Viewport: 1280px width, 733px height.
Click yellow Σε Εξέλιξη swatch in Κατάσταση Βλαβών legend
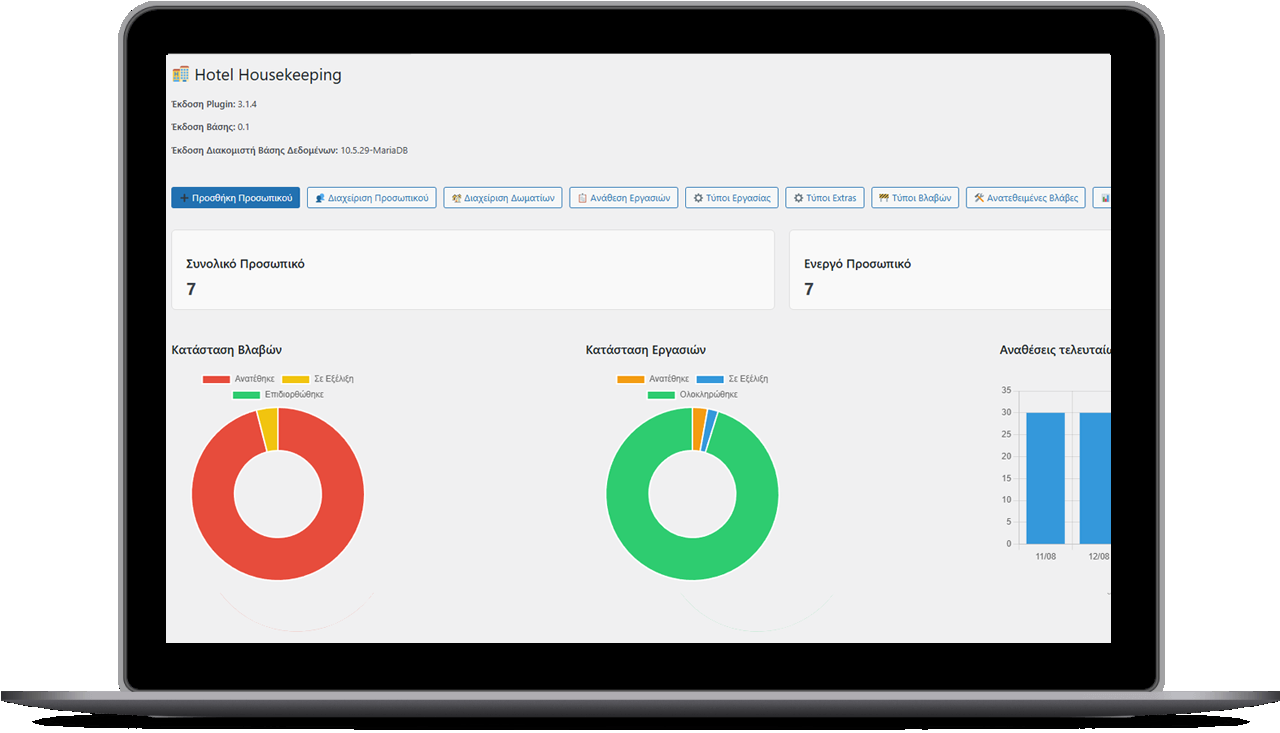(x=295, y=379)
